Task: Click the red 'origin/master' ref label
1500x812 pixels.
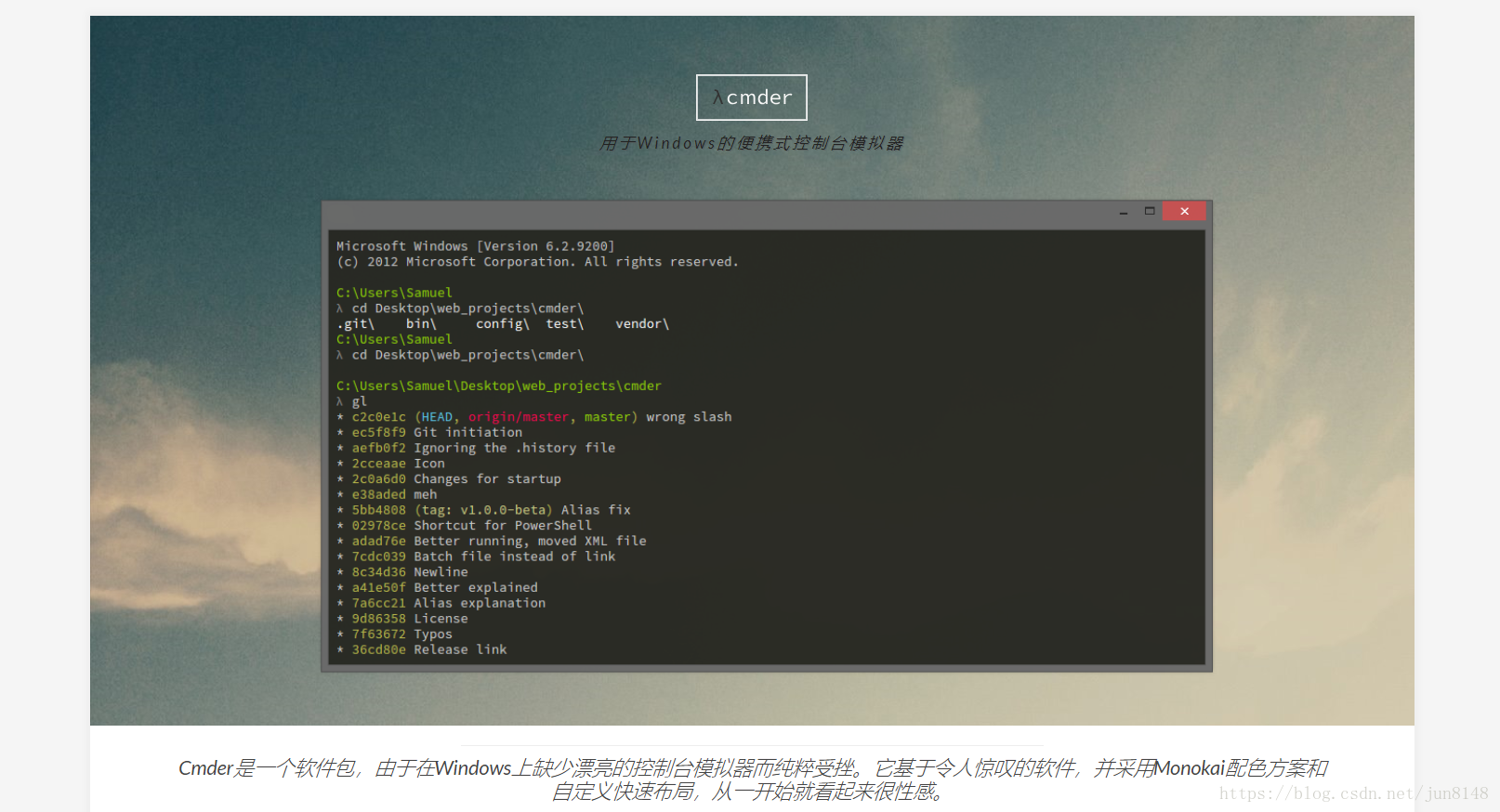Action: click(519, 417)
